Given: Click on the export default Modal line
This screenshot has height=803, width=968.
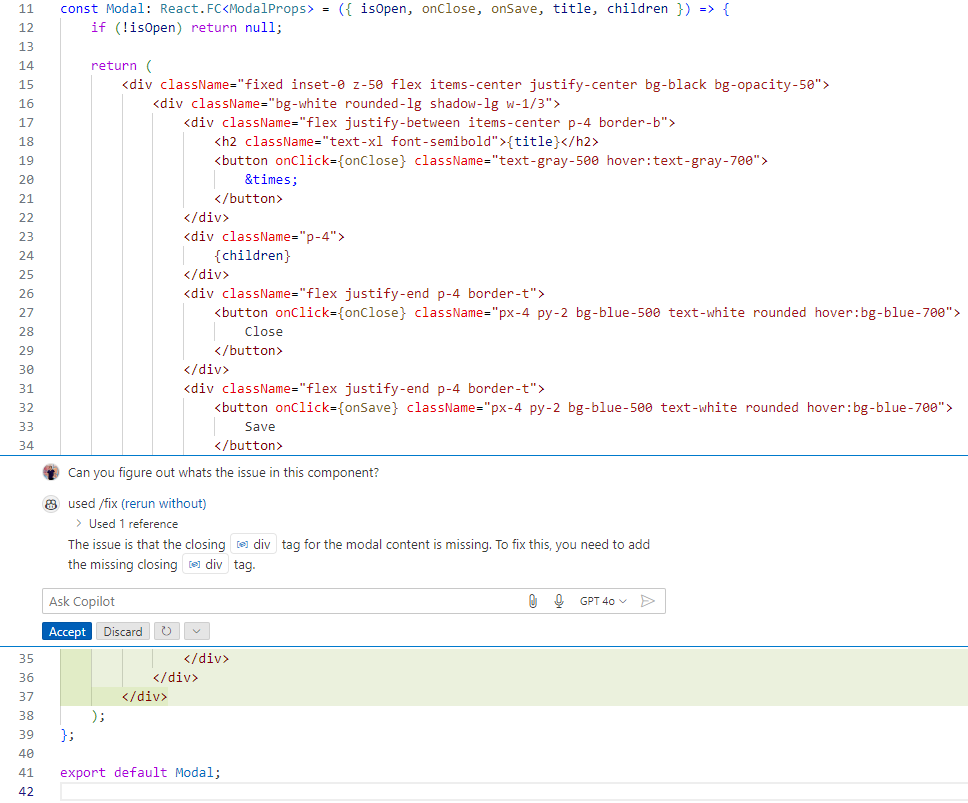Looking at the screenshot, I should pos(140,773).
